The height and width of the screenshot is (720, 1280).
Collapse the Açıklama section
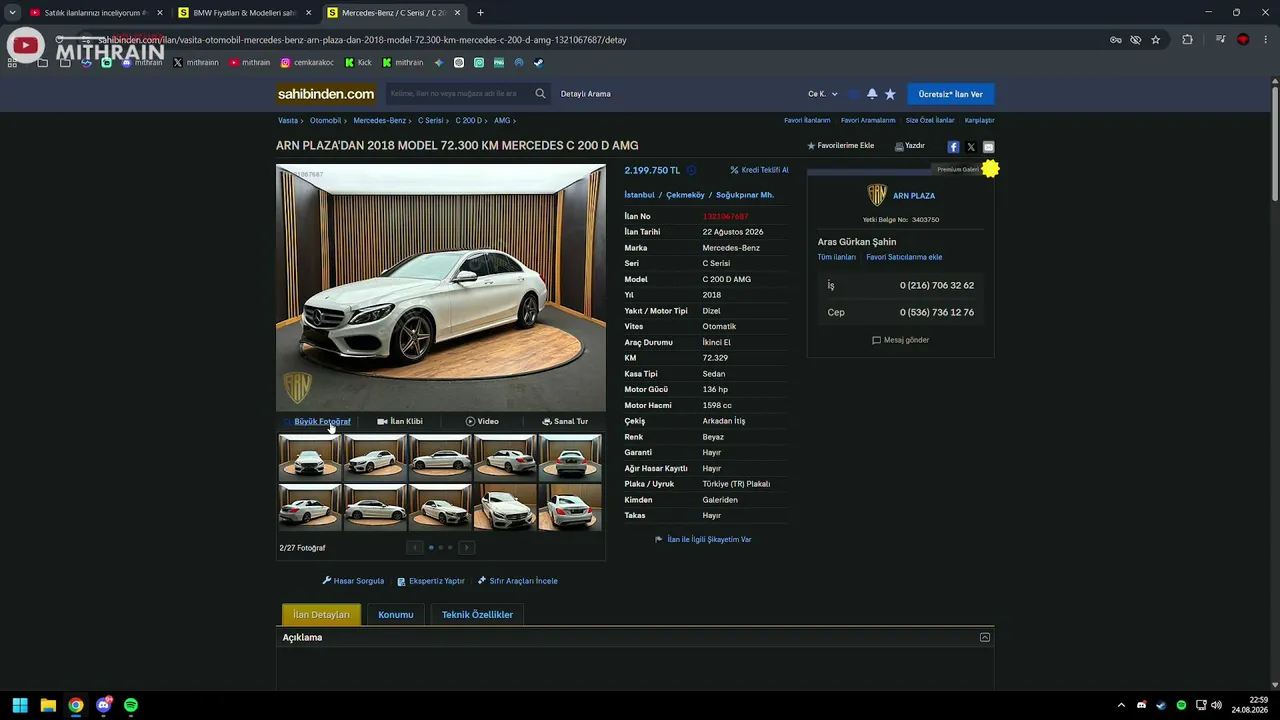click(985, 637)
